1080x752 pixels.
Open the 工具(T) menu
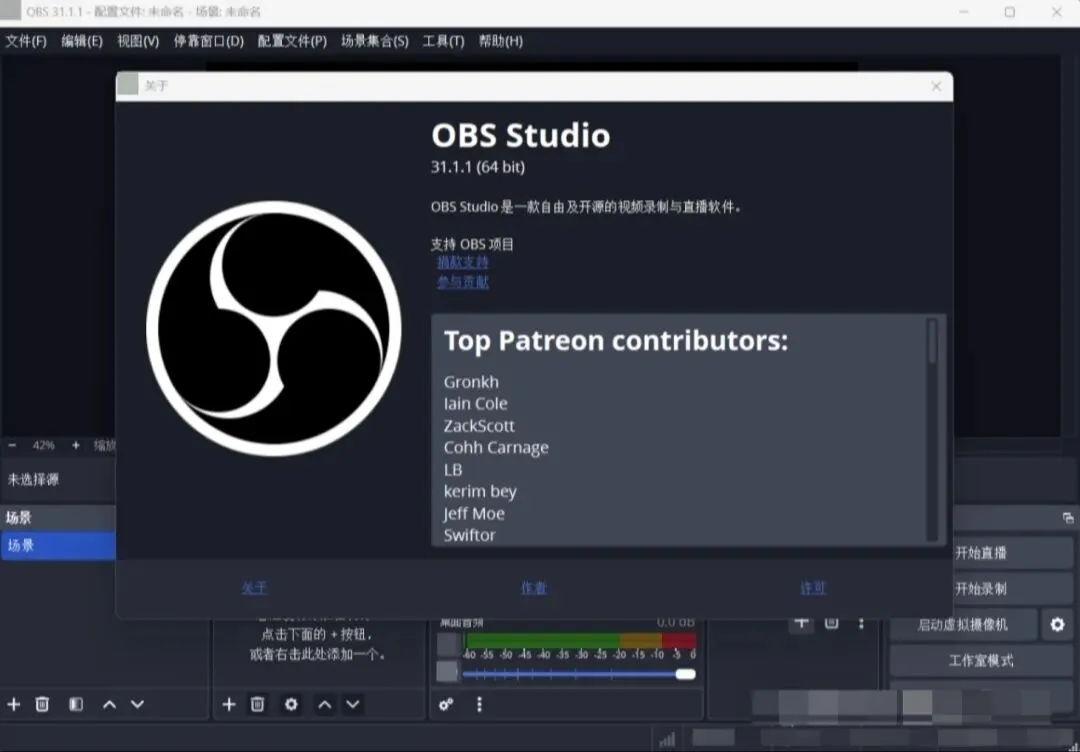pos(443,41)
